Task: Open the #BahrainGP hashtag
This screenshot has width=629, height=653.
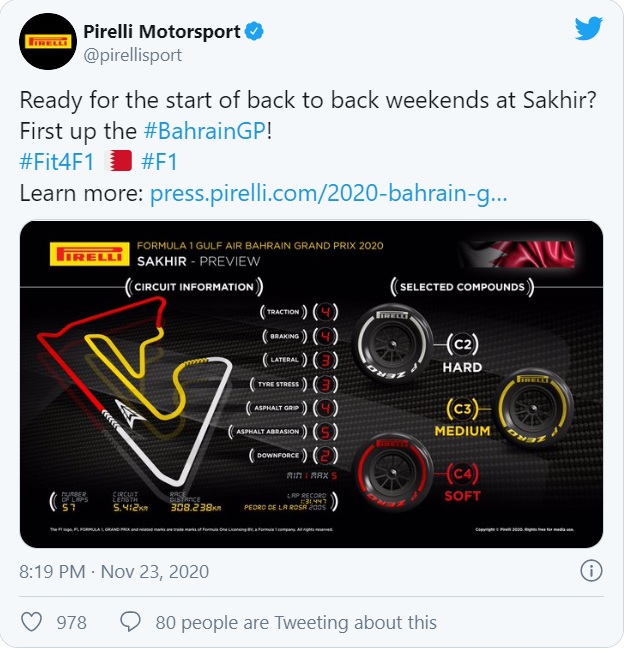Action: click(205, 131)
